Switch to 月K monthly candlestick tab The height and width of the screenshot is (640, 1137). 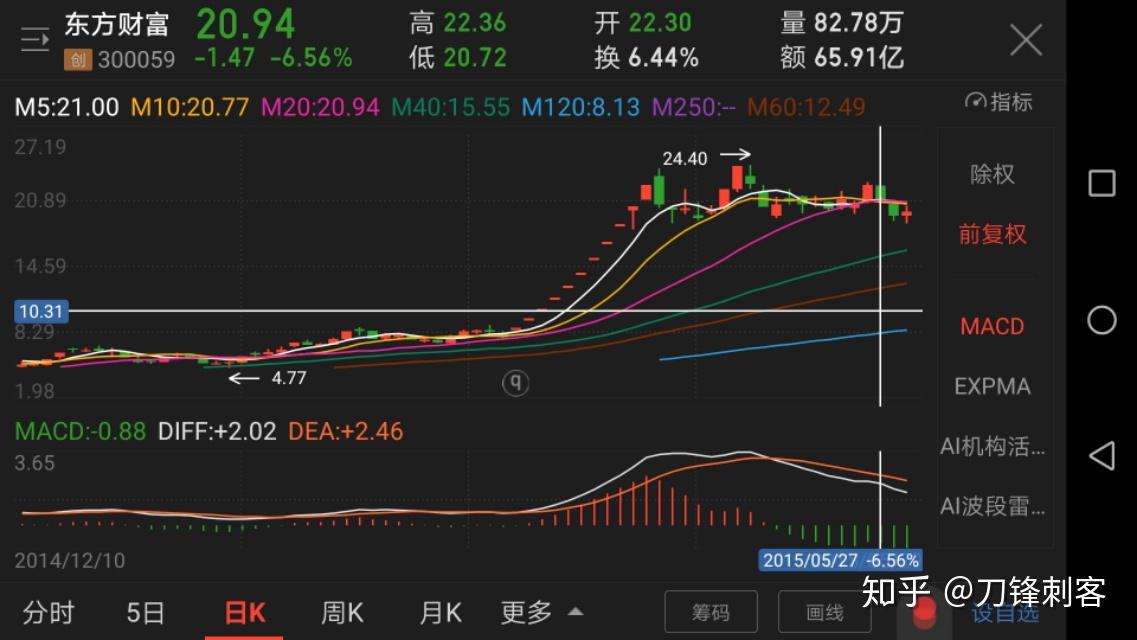[x=440, y=612]
